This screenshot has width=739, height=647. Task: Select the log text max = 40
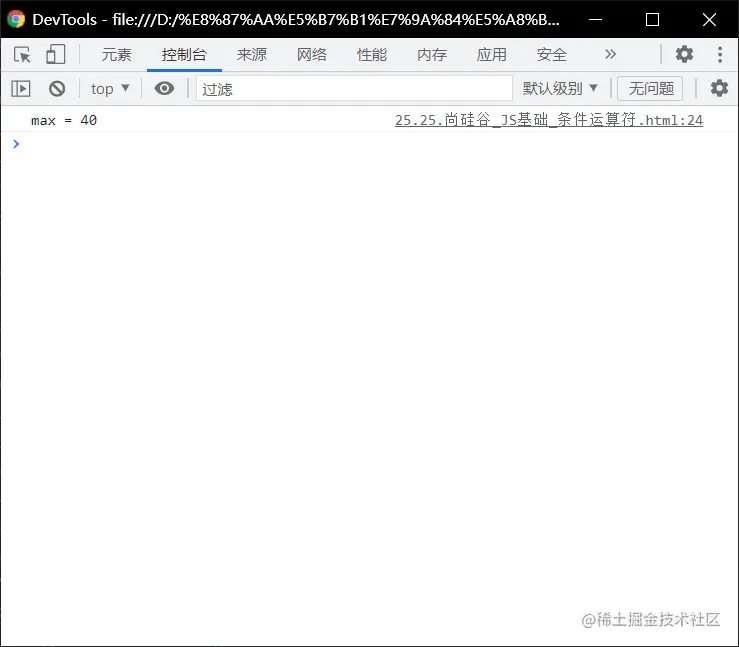64,121
